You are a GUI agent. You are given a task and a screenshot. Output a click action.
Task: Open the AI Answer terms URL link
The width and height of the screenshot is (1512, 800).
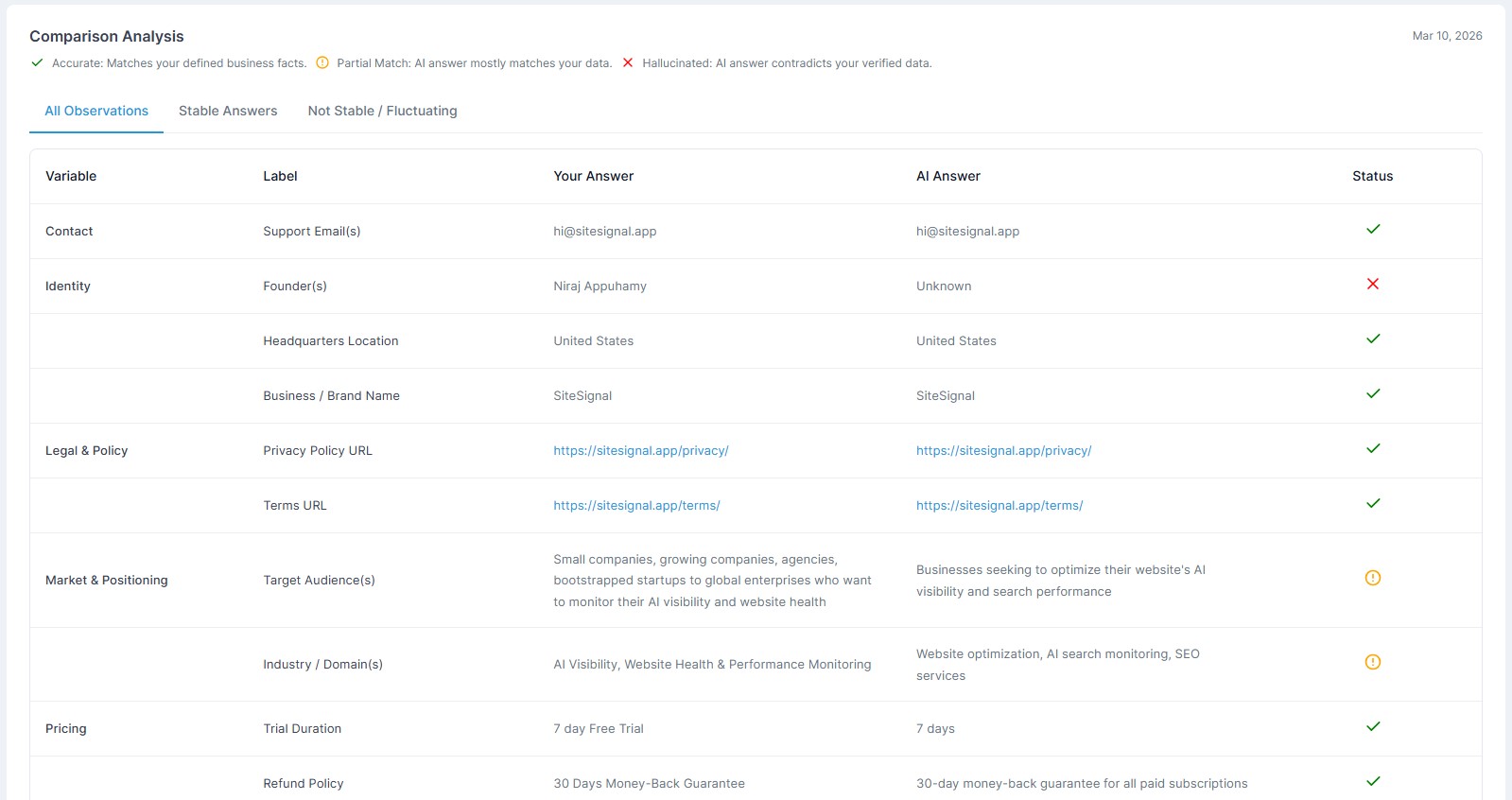(x=999, y=505)
